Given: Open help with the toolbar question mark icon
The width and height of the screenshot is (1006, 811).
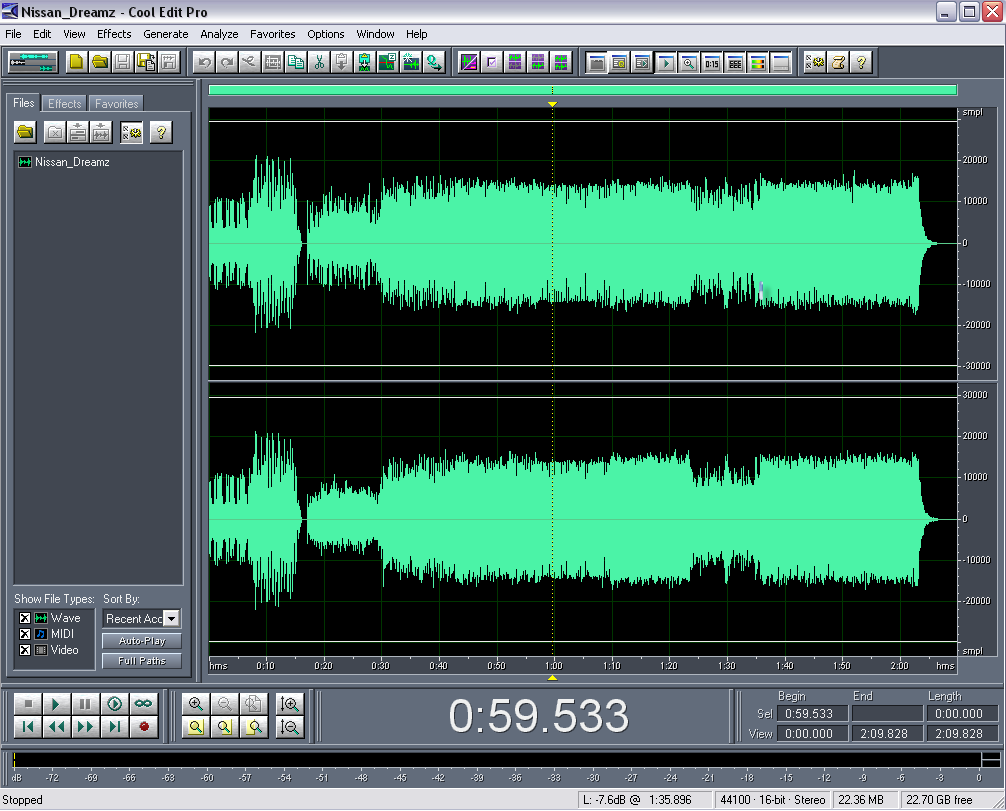Looking at the screenshot, I should click(x=861, y=62).
